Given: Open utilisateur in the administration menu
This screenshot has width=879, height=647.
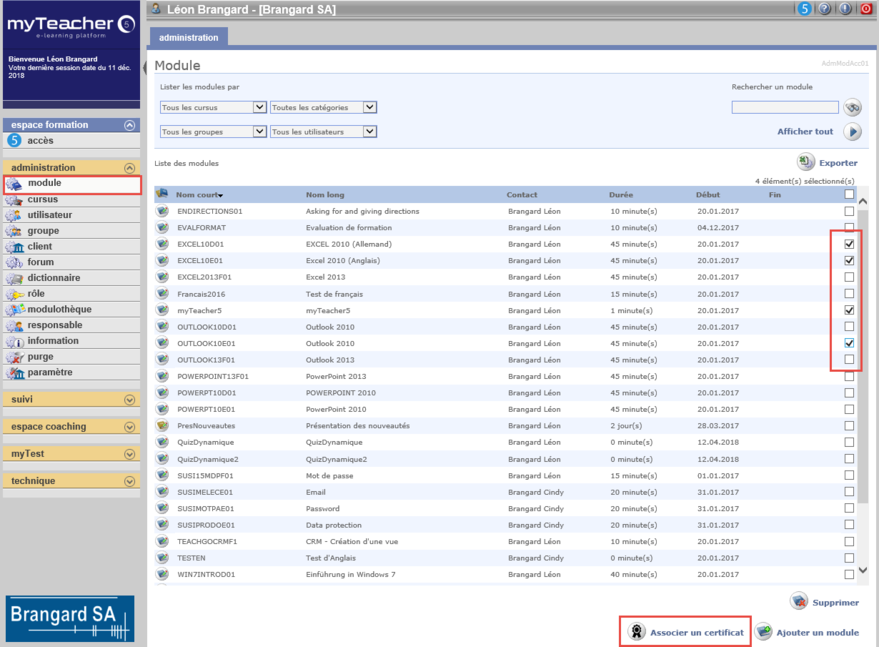Looking at the screenshot, I should tap(50, 215).
